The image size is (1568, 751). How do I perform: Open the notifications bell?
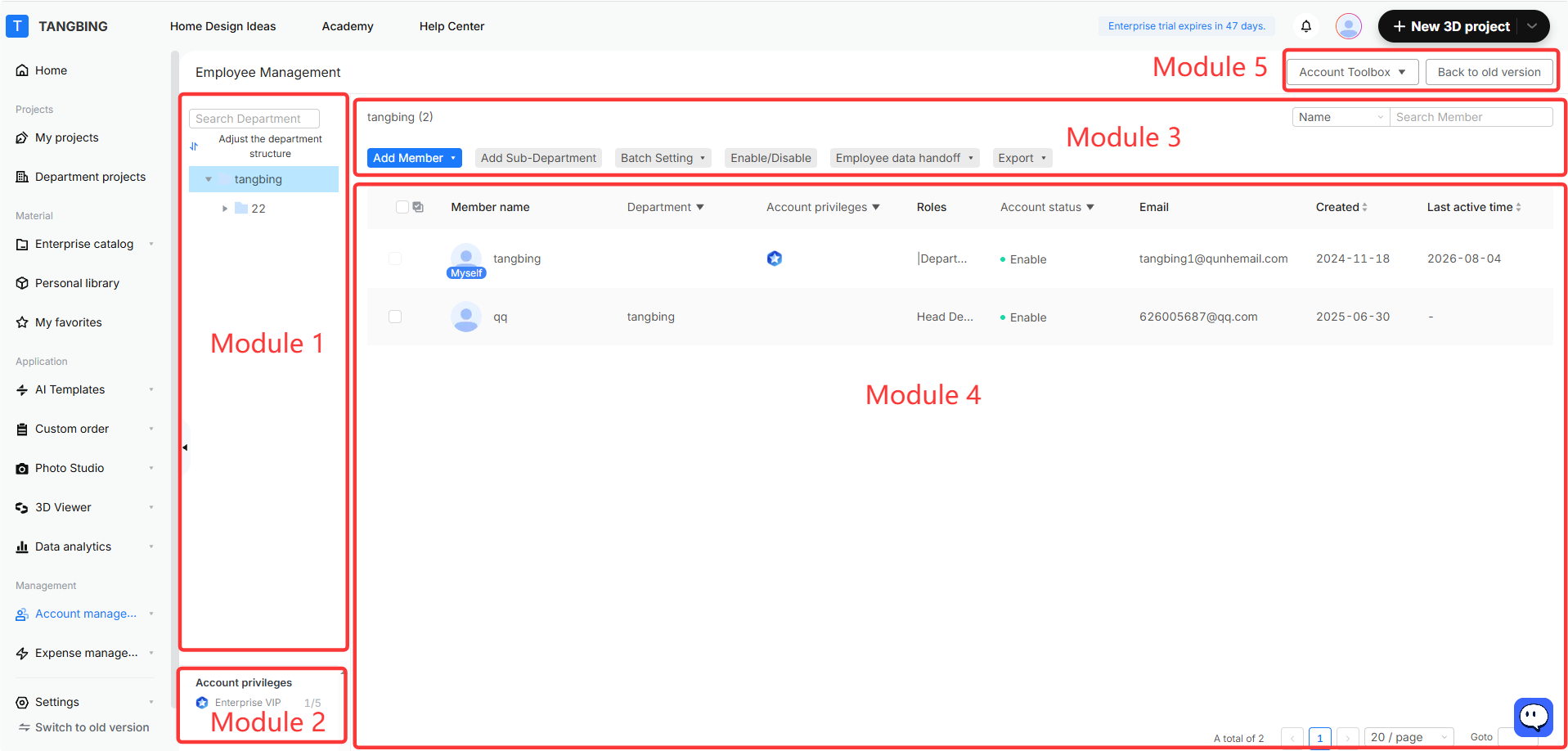(x=1306, y=26)
